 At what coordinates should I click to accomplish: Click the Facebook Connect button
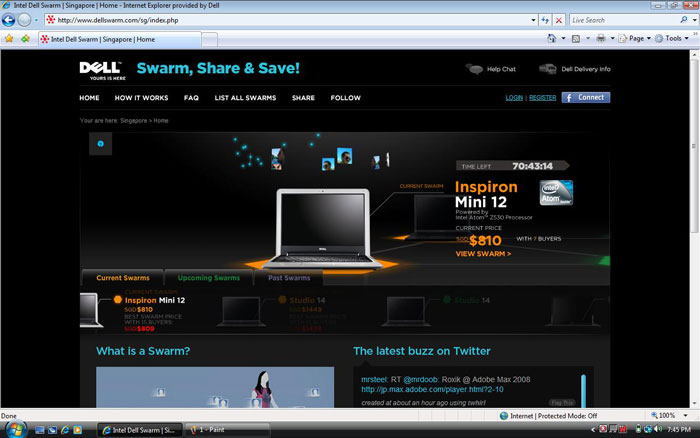click(586, 97)
